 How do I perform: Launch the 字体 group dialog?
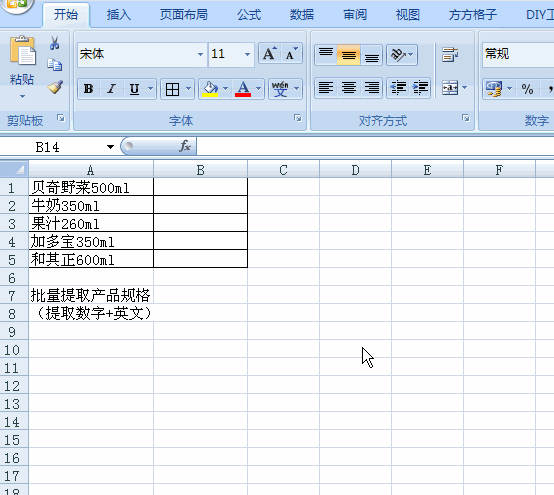(298, 118)
